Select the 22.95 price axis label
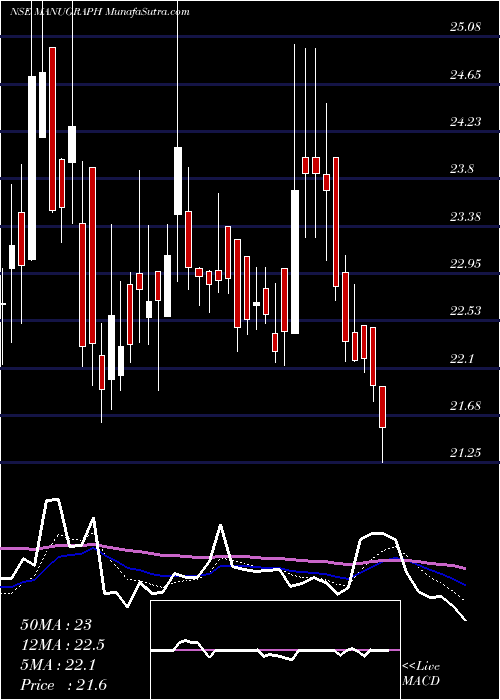Screen dimensions: 500x700 click(x=465, y=263)
